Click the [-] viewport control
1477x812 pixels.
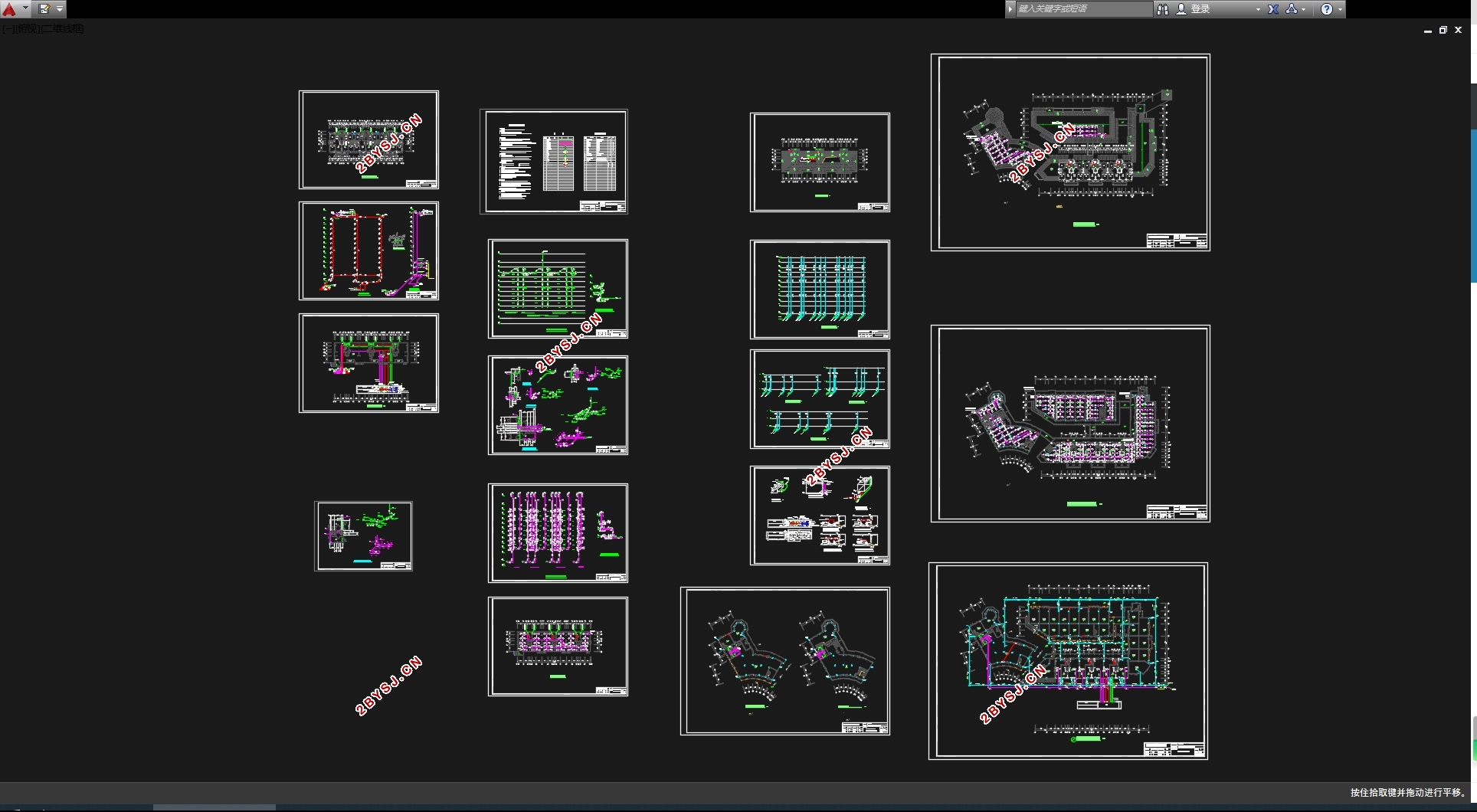coord(8,29)
